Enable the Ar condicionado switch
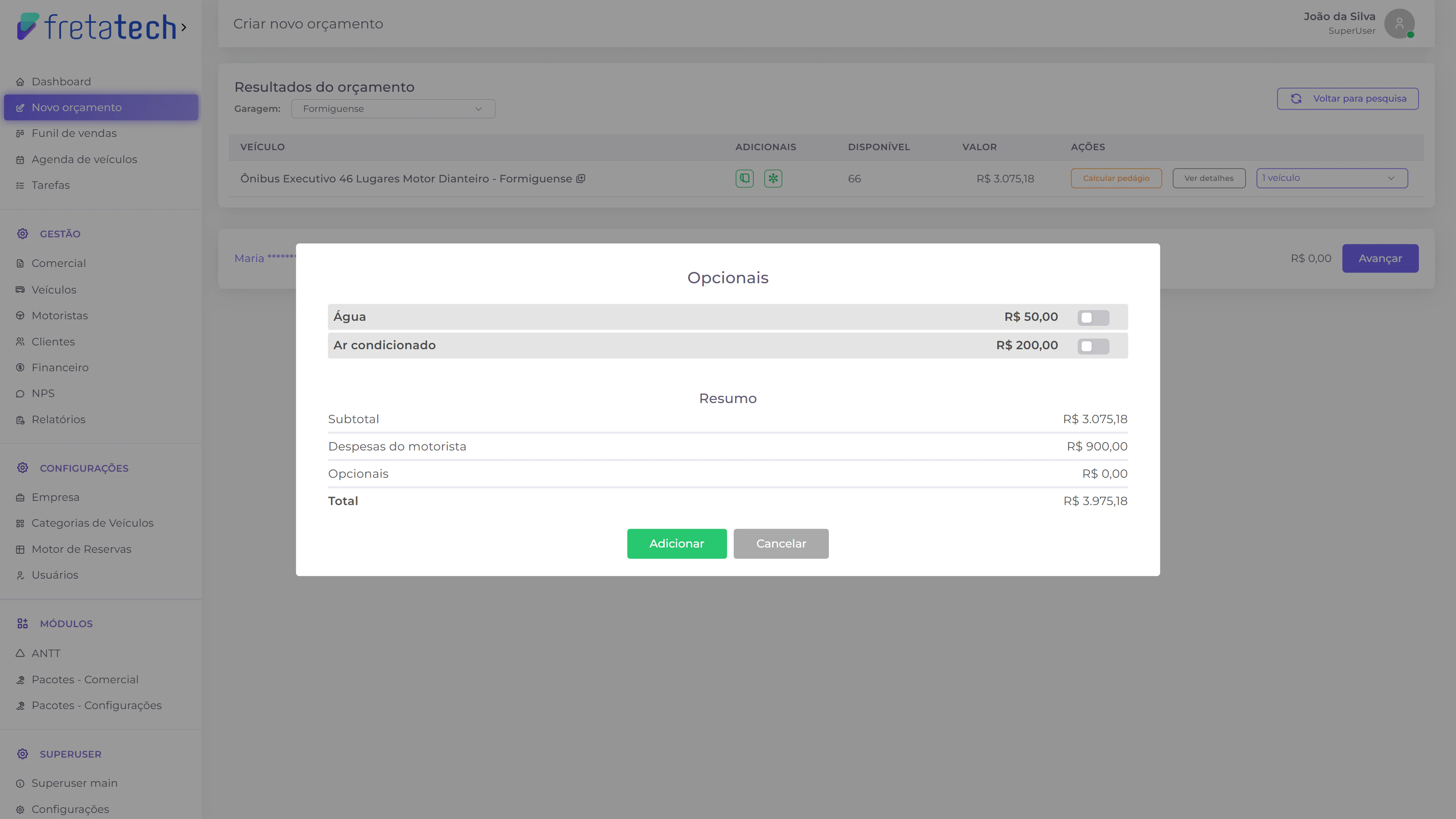 (1092, 346)
